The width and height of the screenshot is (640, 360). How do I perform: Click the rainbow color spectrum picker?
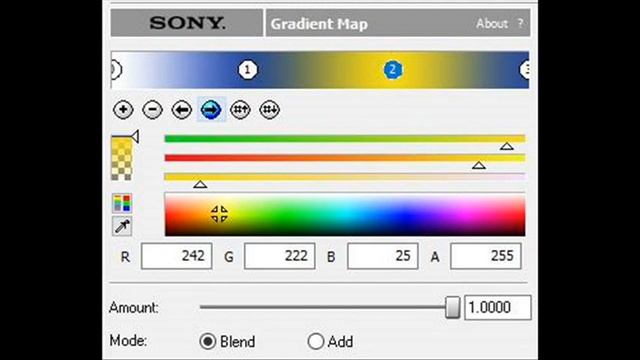coord(345,215)
